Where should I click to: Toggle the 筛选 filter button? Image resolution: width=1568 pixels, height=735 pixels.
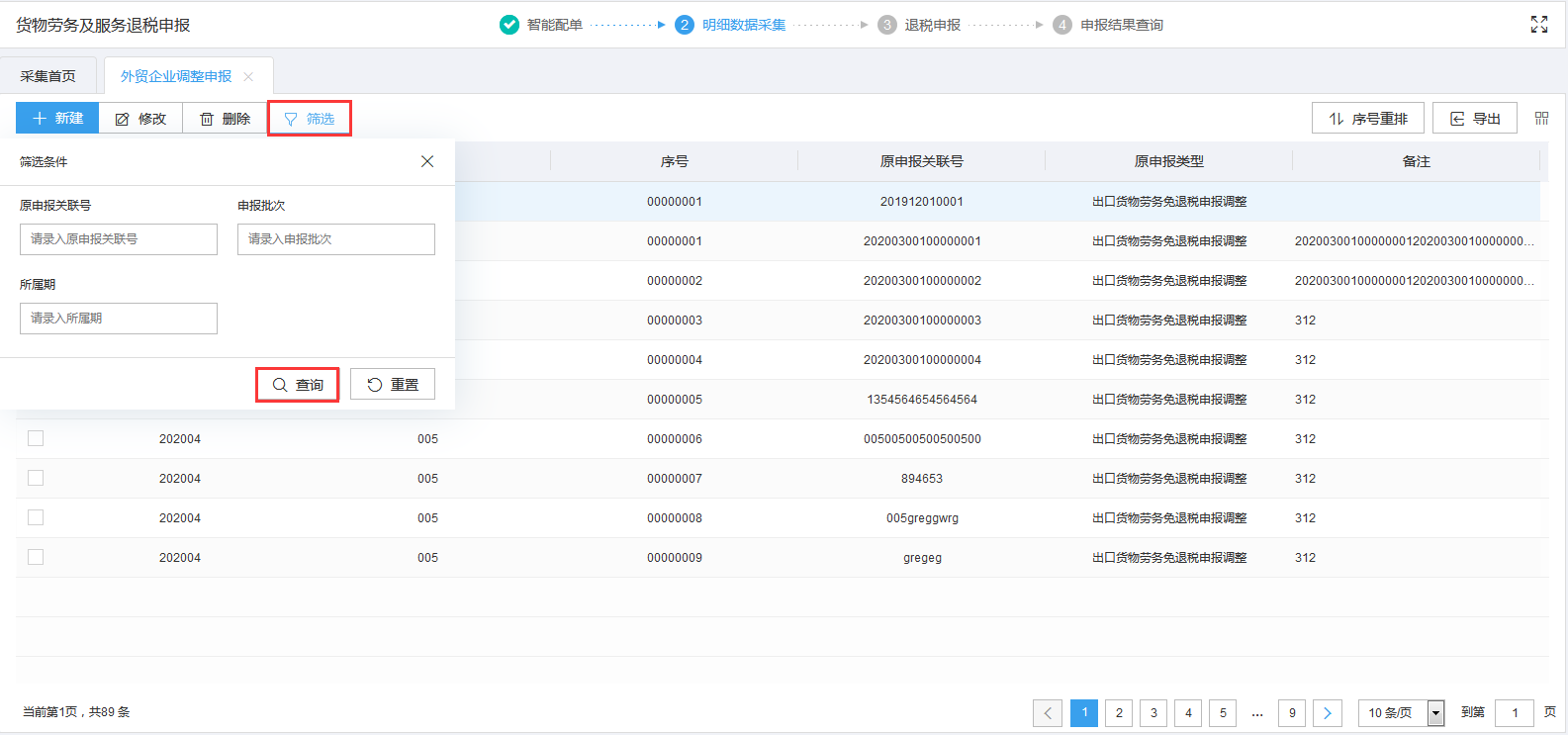309,119
